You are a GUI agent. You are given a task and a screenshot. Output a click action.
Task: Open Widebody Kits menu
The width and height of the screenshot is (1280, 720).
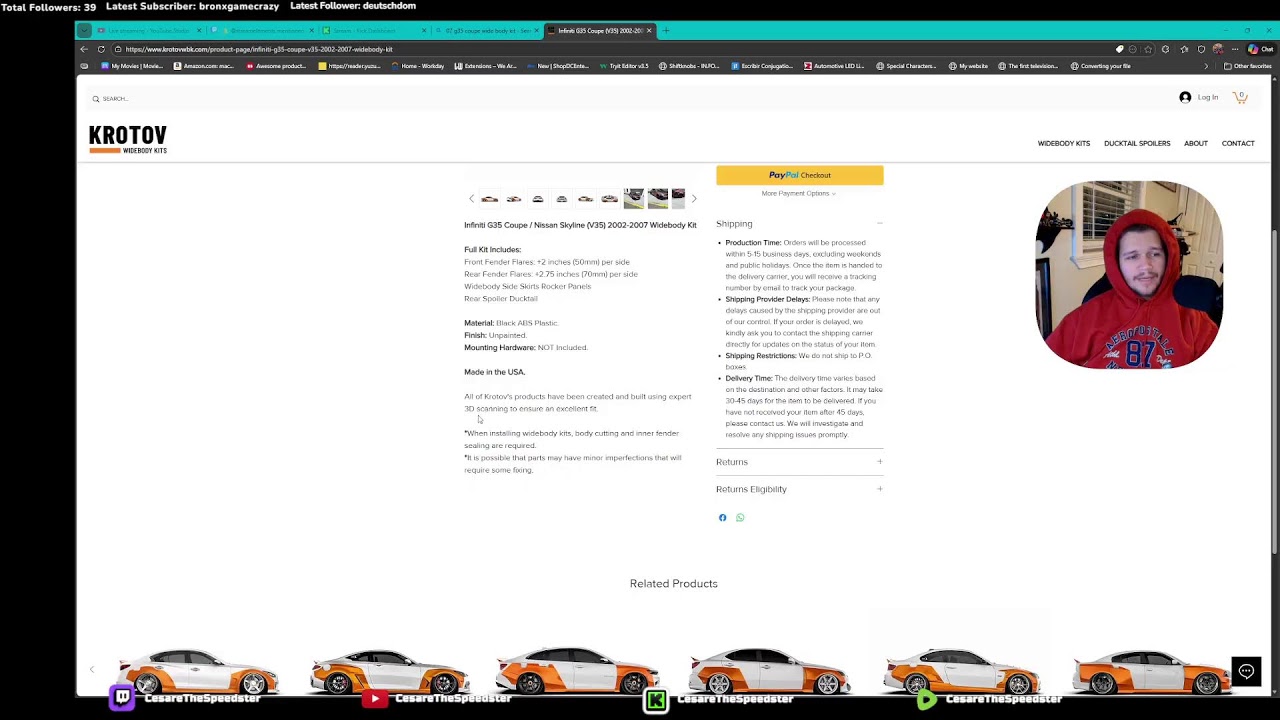(x=1063, y=143)
